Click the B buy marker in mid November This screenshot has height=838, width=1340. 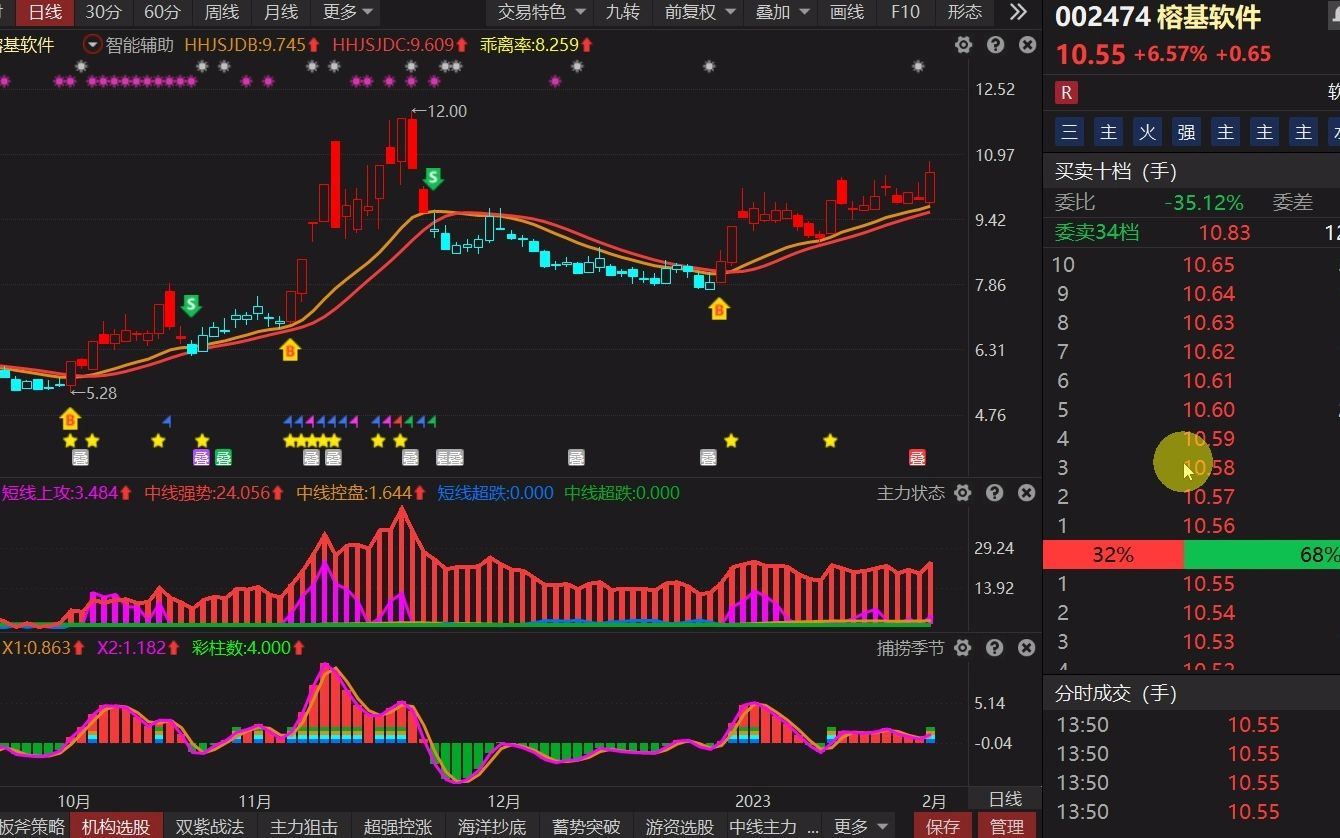tap(290, 350)
